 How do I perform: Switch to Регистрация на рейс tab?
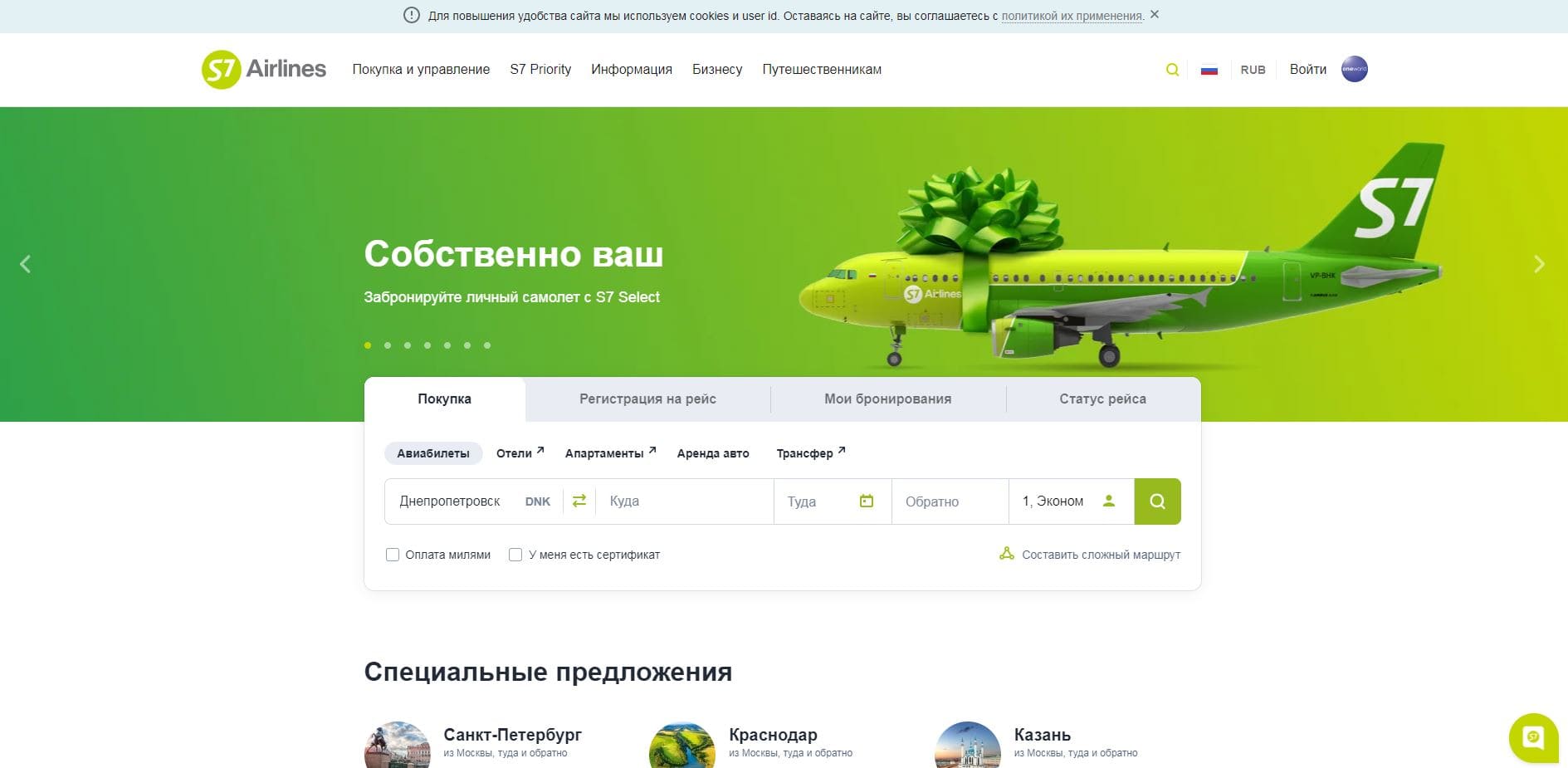647,399
